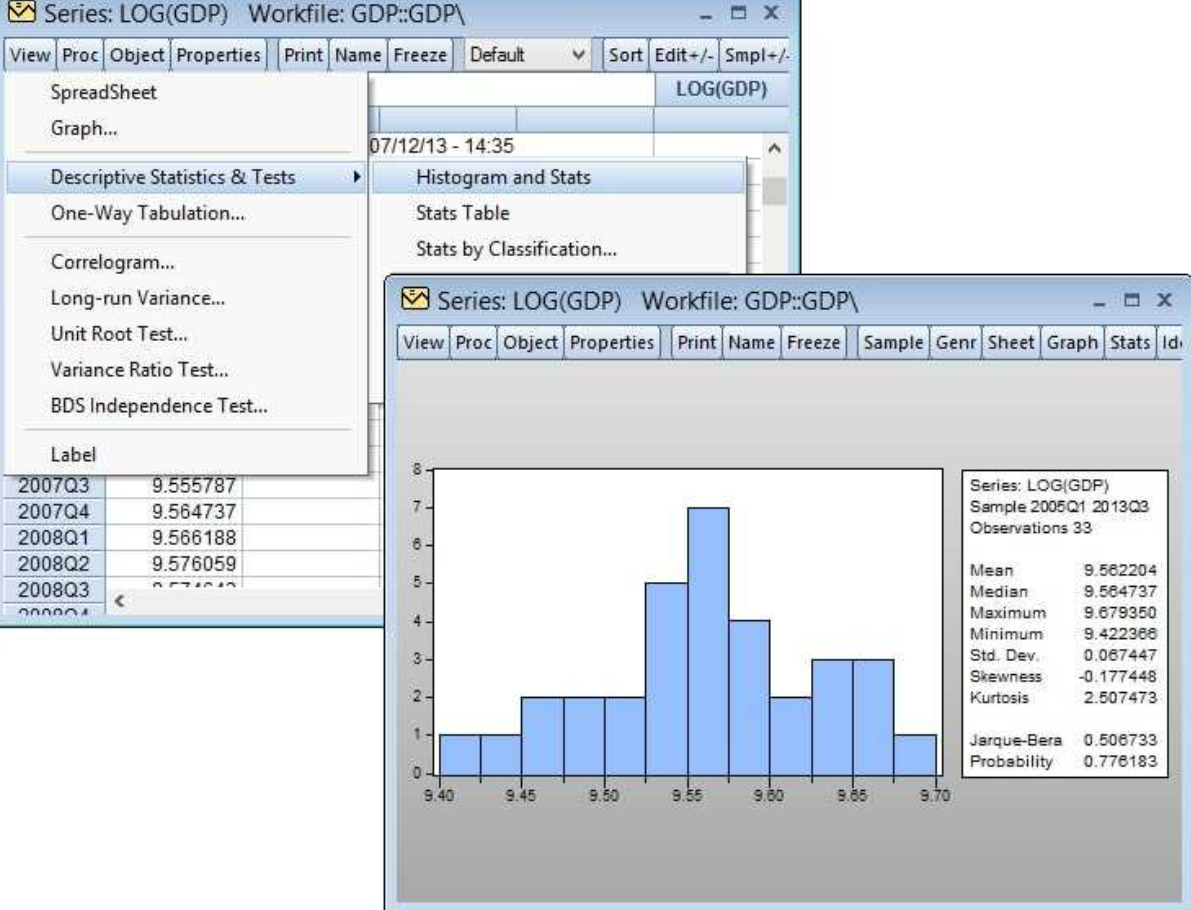
Task: Select Stats Table submenu item
Action: 558,213
